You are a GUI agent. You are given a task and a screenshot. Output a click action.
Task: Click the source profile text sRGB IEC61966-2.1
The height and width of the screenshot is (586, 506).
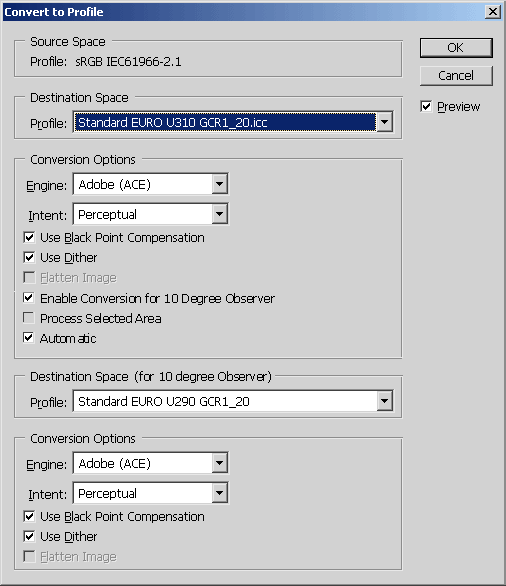pyautogui.click(x=128, y=62)
